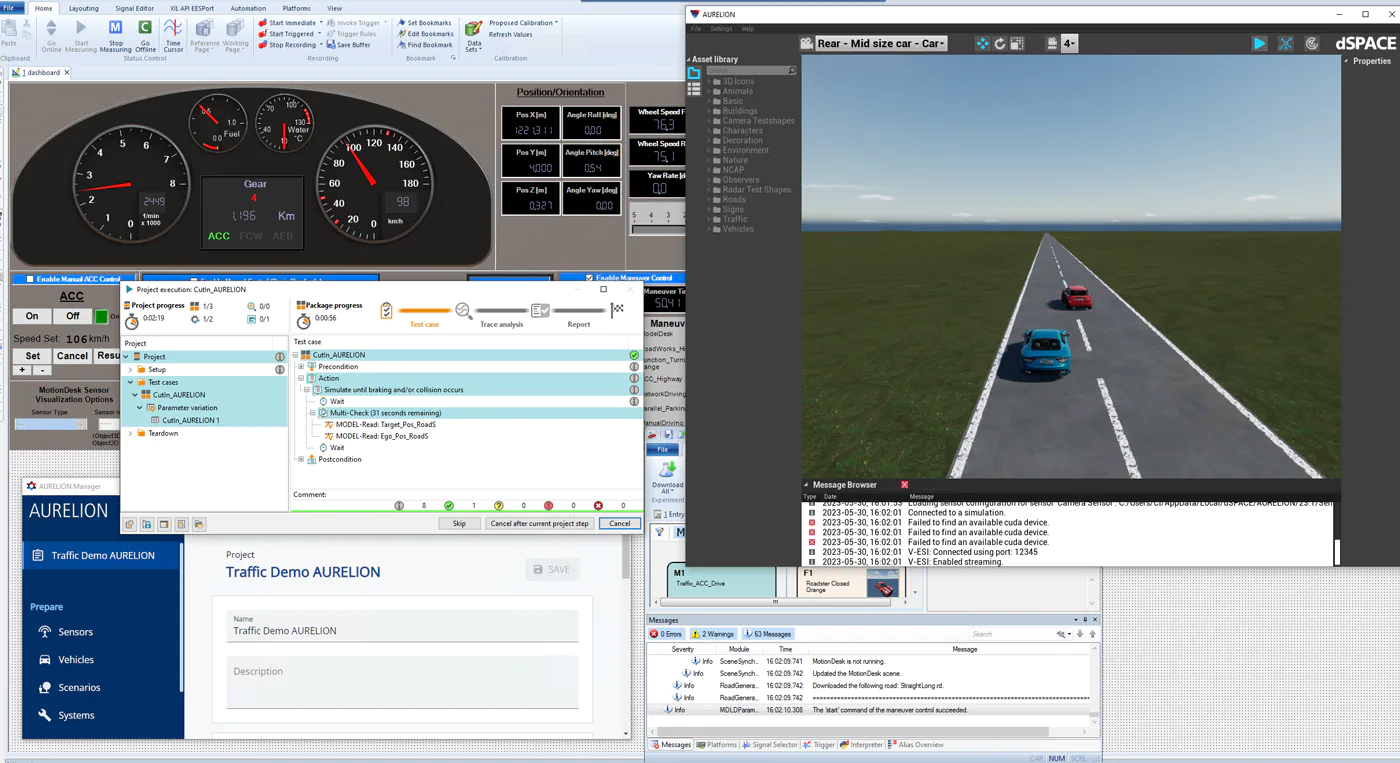
Task: Expand the Setup node in Project tree
Action: coord(130,369)
